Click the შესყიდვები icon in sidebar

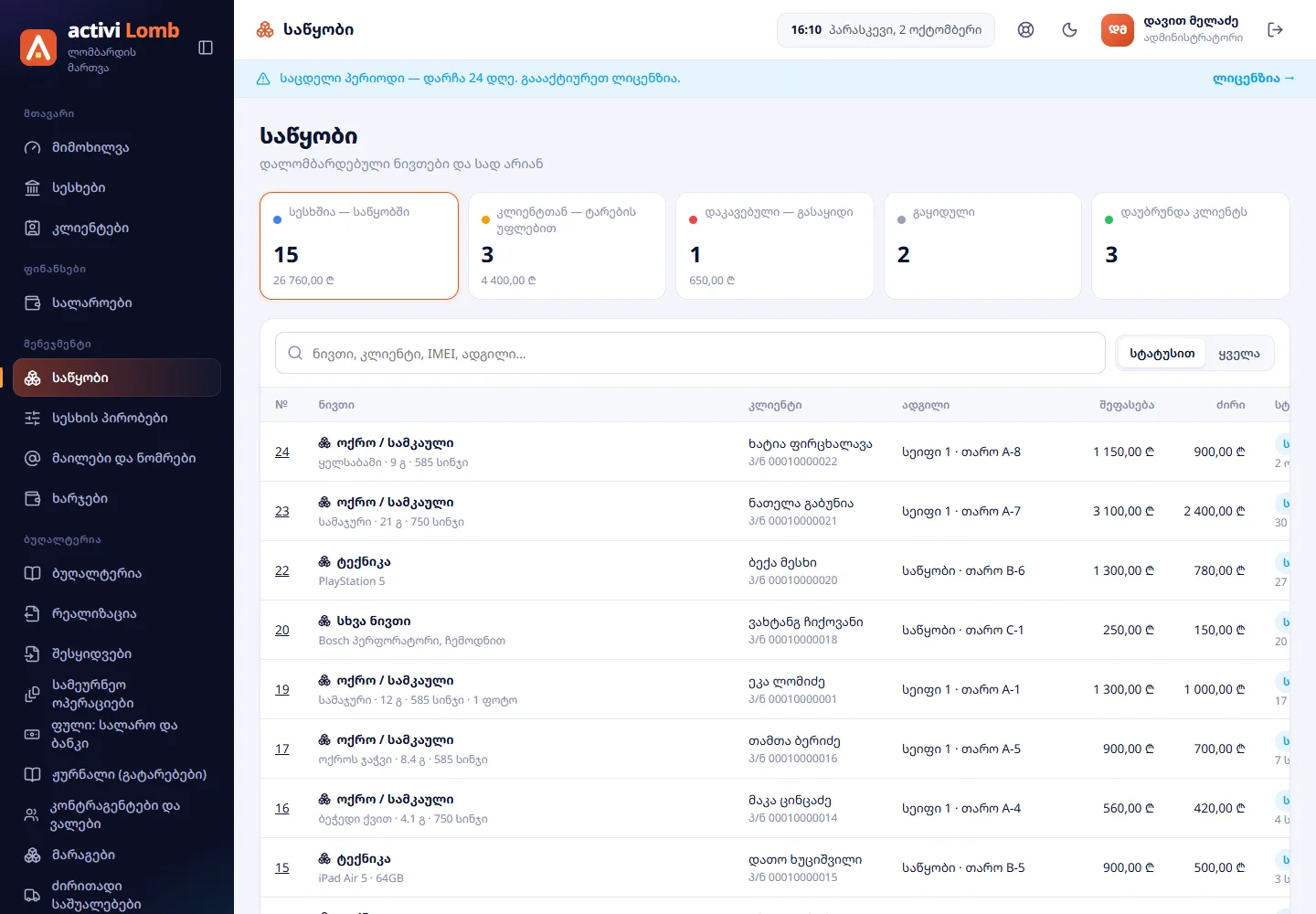pos(33,654)
